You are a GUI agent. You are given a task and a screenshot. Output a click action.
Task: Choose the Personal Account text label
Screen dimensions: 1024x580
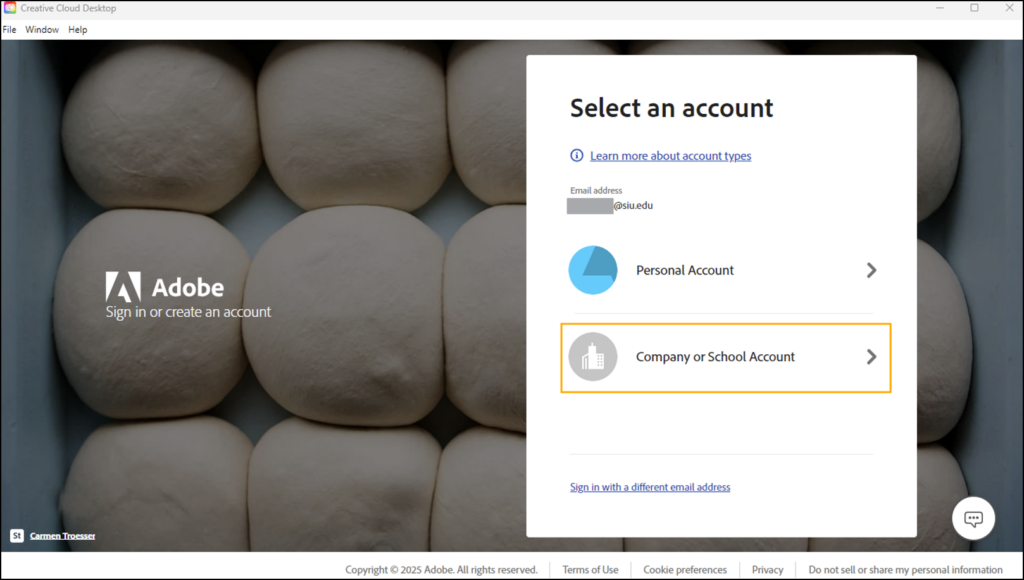tap(685, 270)
